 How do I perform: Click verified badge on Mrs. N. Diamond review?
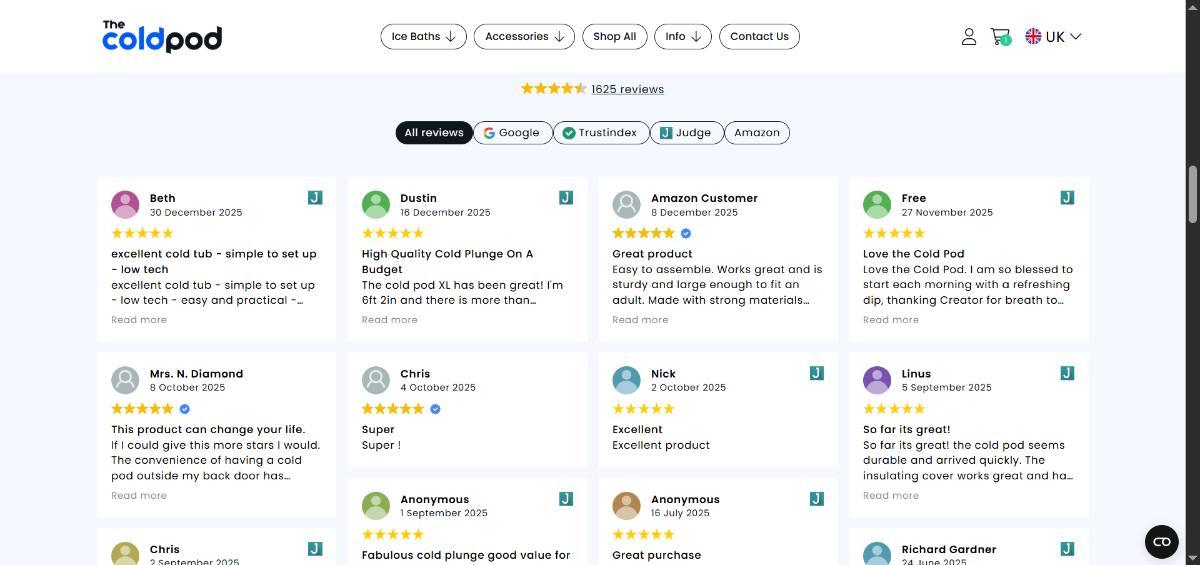185,409
